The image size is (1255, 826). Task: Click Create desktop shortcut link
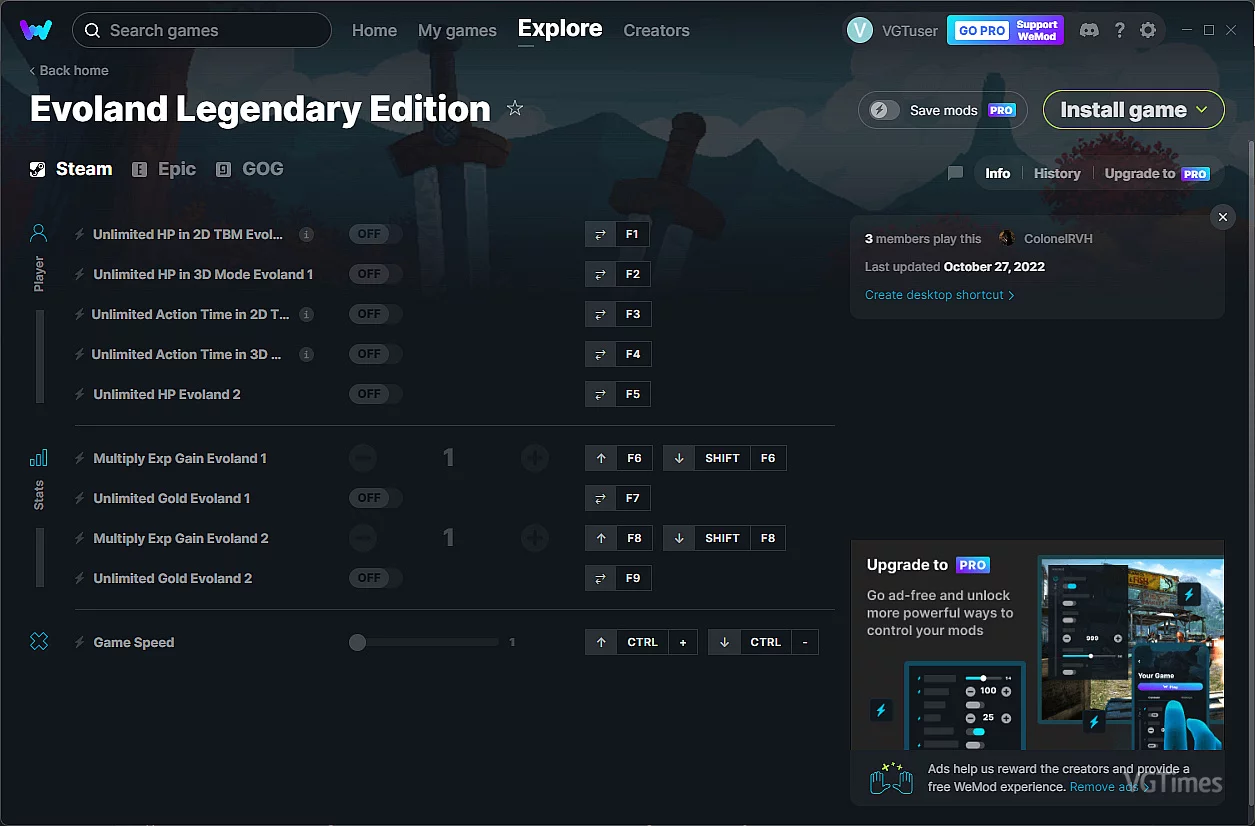pyautogui.click(x=940, y=295)
